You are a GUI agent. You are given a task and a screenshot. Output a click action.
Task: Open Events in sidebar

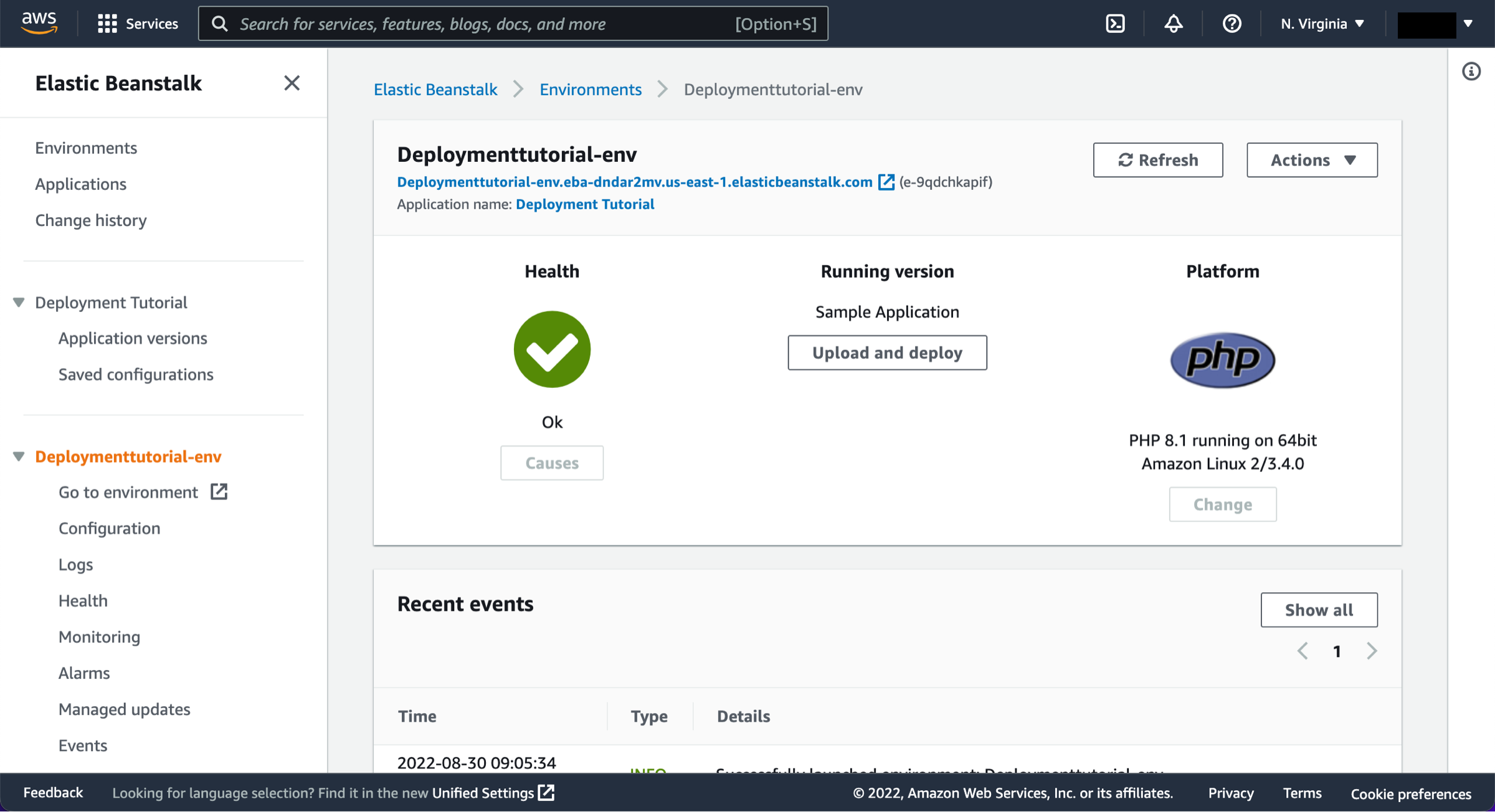click(x=83, y=745)
